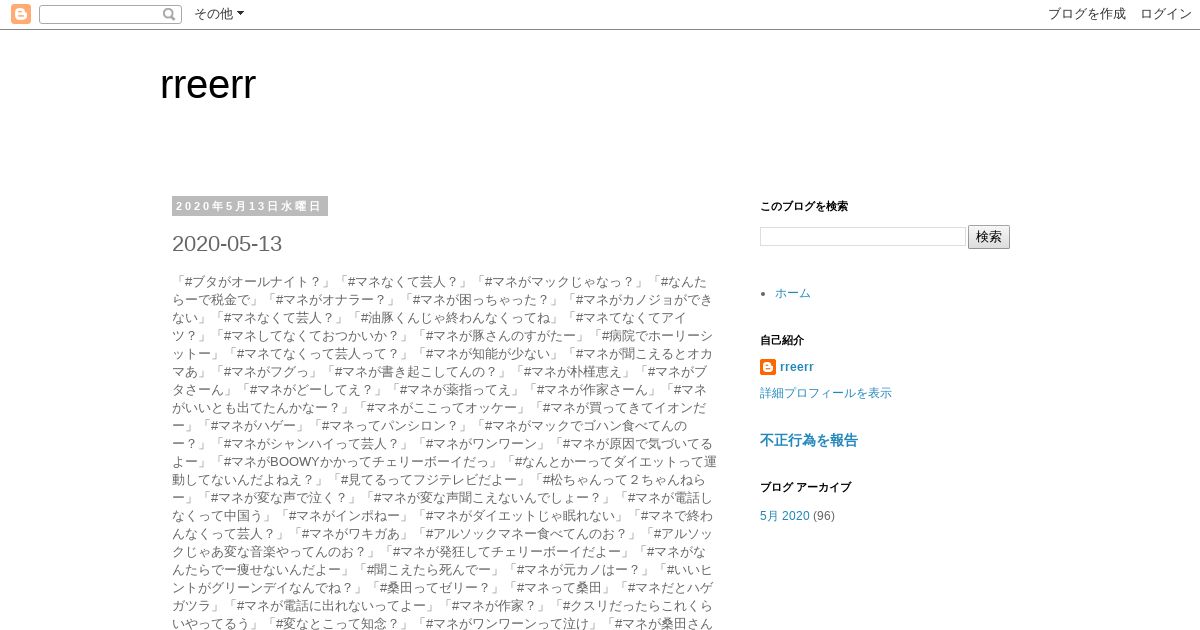The height and width of the screenshot is (630, 1200).
Task: Click the 不正行為を報告 link
Action: click(x=809, y=440)
